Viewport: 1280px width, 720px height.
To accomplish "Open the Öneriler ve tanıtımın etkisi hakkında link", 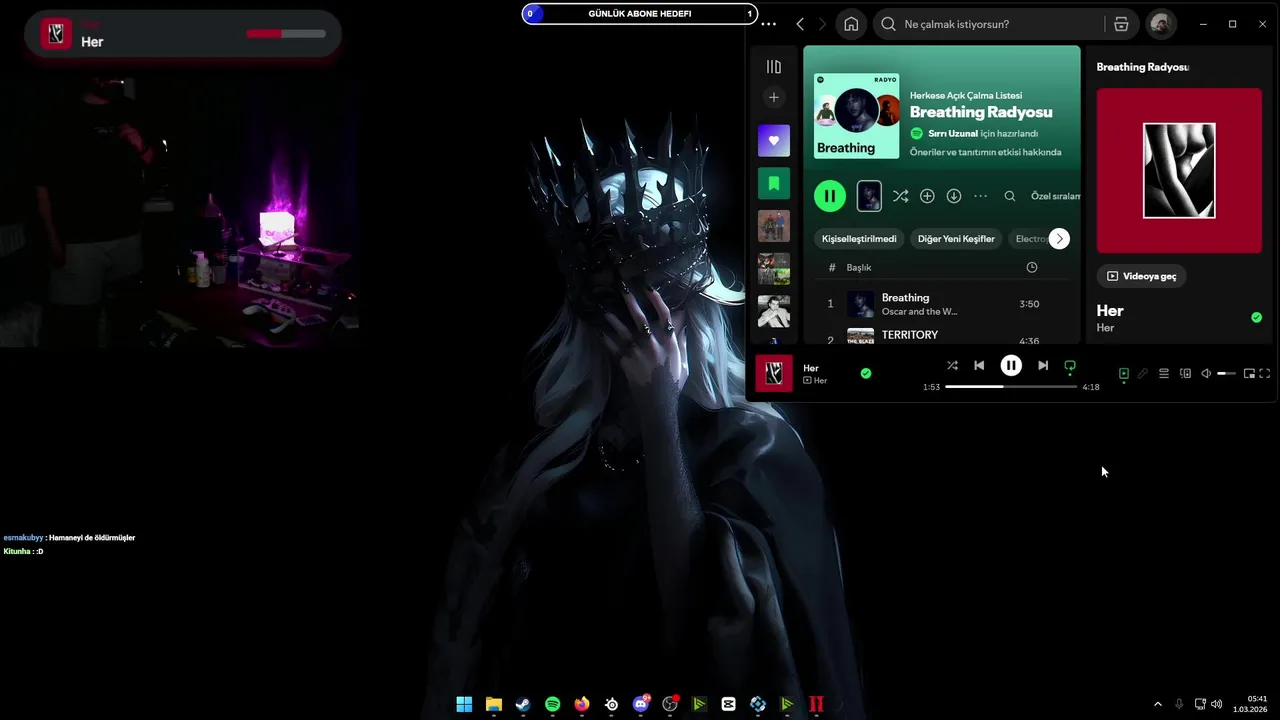I will coord(985,153).
